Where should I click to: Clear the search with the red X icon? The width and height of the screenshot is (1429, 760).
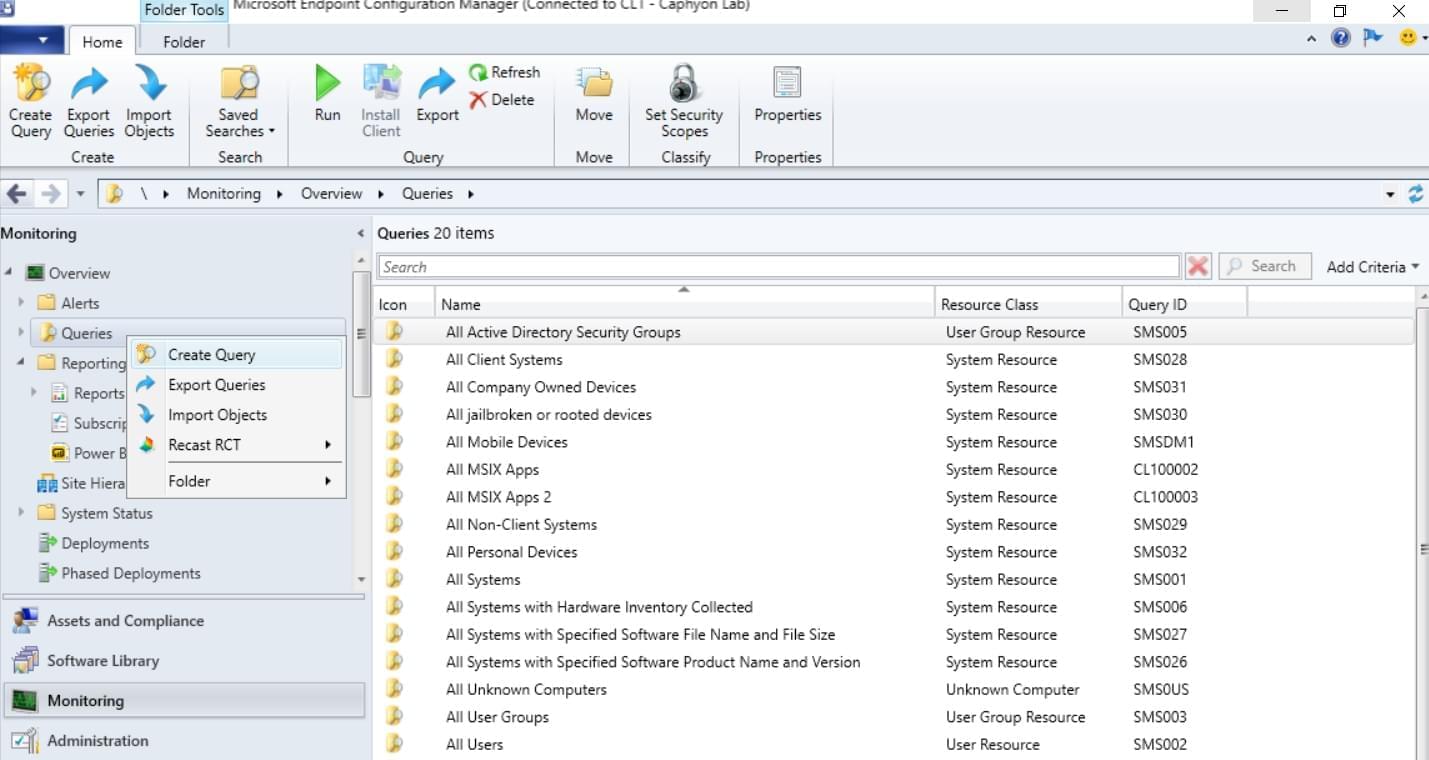coord(1197,265)
